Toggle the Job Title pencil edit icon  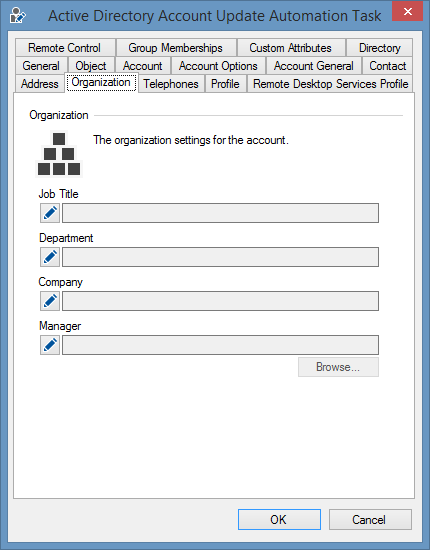pos(50,213)
